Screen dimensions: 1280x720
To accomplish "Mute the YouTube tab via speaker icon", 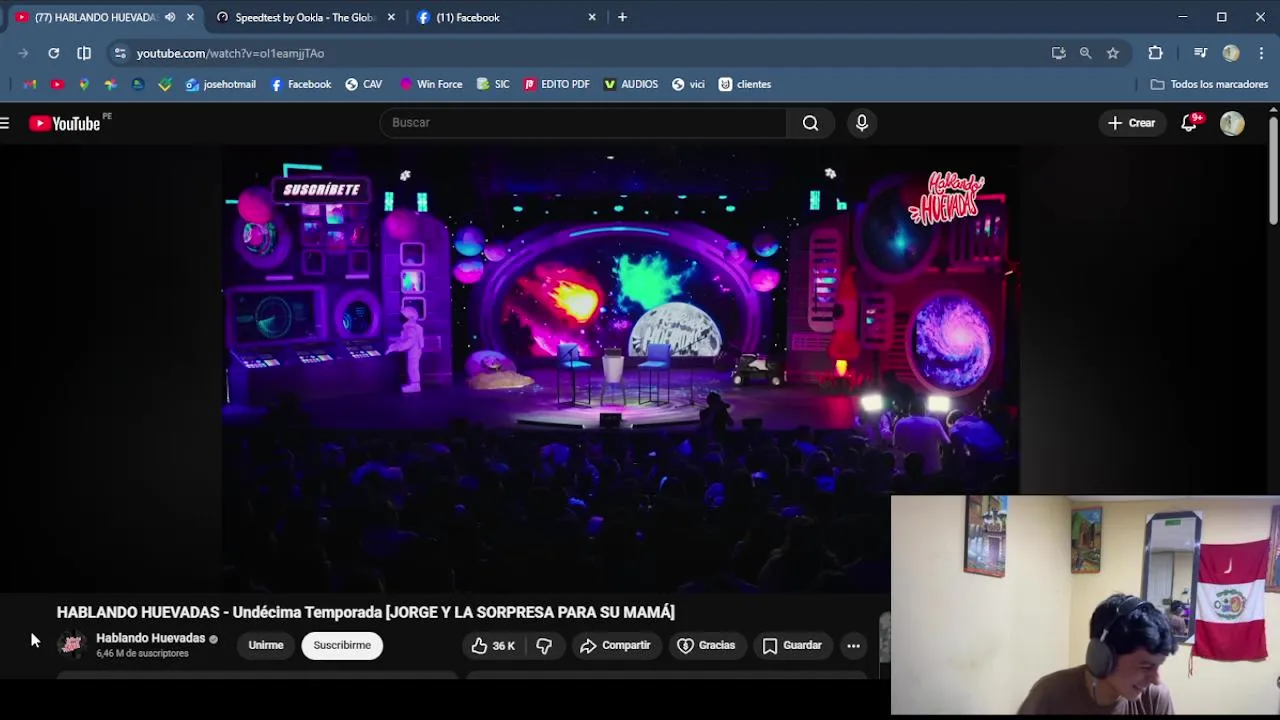I will (170, 17).
